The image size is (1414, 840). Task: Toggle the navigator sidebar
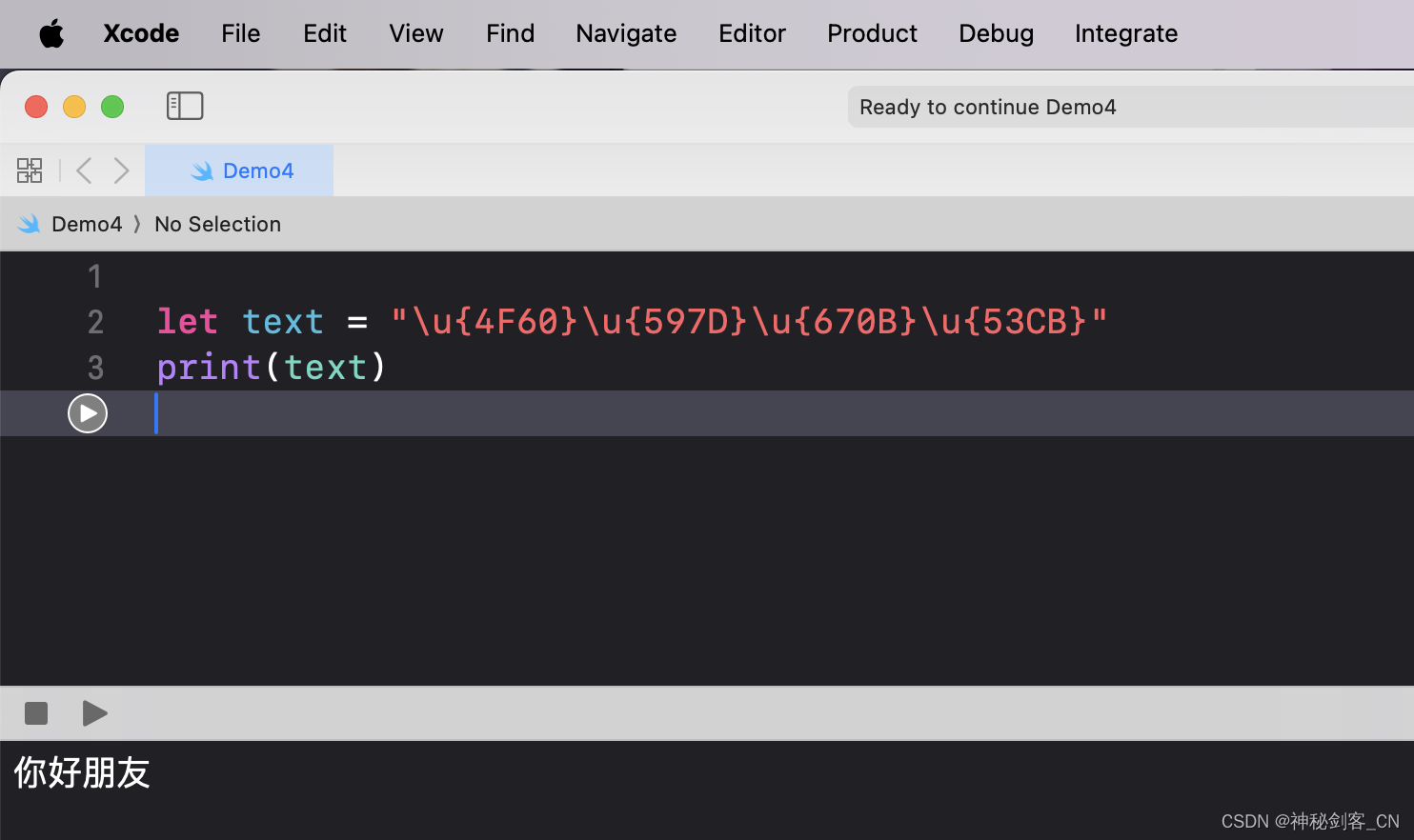tap(185, 106)
